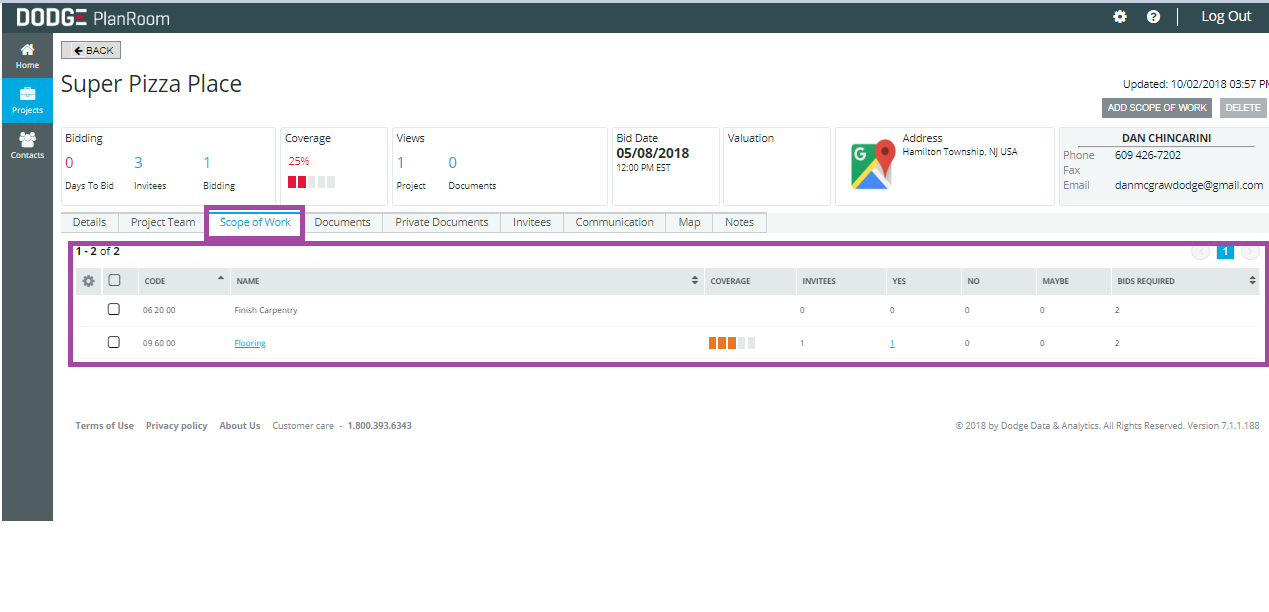Toggle the select-all header checkbox
The height and width of the screenshot is (612, 1269).
(114, 281)
